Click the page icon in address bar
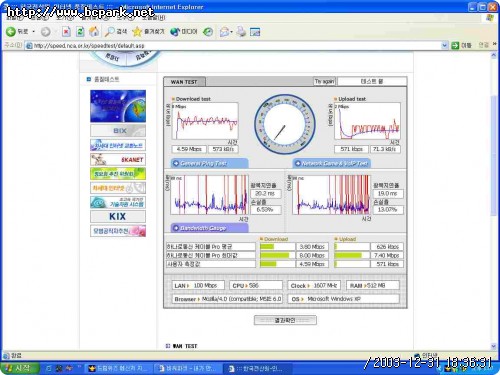Image resolution: width=500 pixels, height=375 pixels. (x=29, y=45)
